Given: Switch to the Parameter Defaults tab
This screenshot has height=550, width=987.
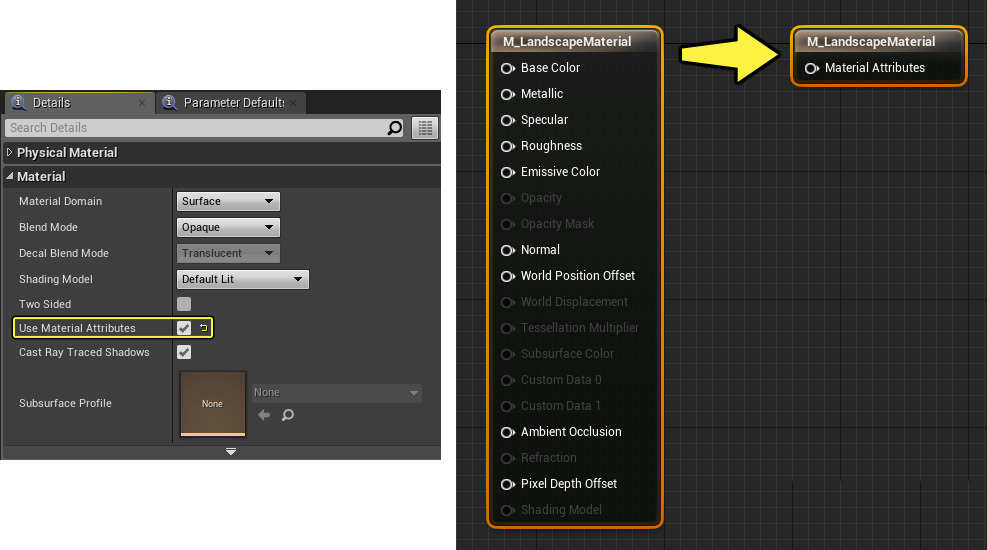Looking at the screenshot, I should [232, 103].
